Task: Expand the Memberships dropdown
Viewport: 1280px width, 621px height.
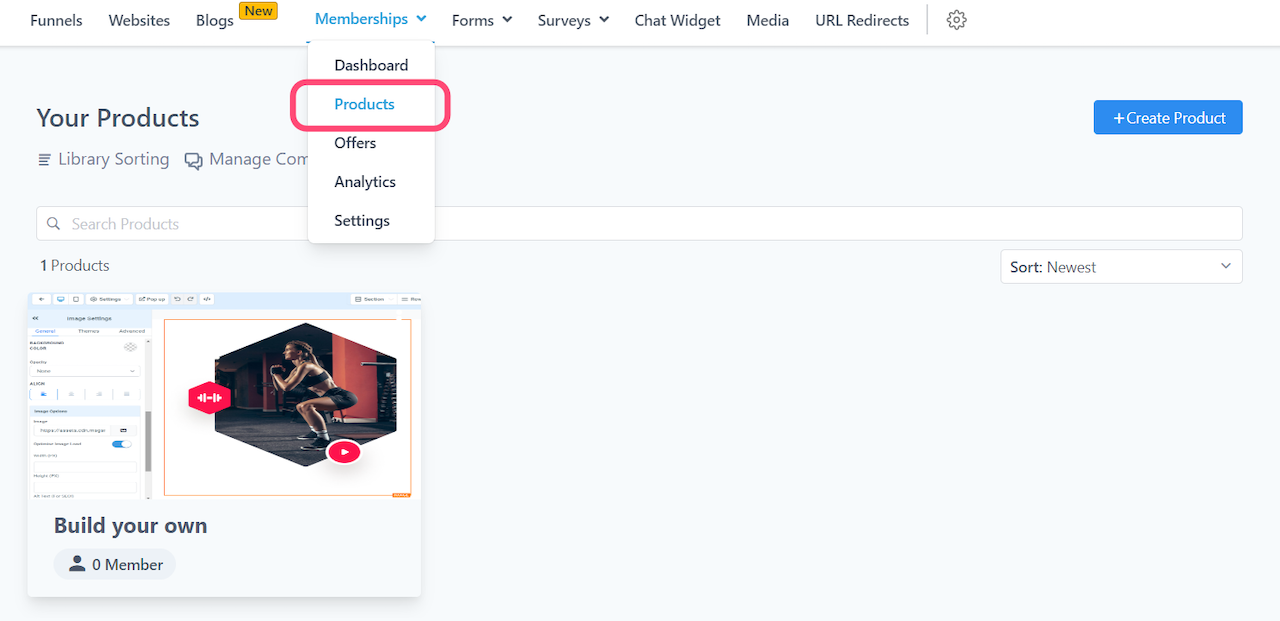Action: pyautogui.click(x=370, y=19)
